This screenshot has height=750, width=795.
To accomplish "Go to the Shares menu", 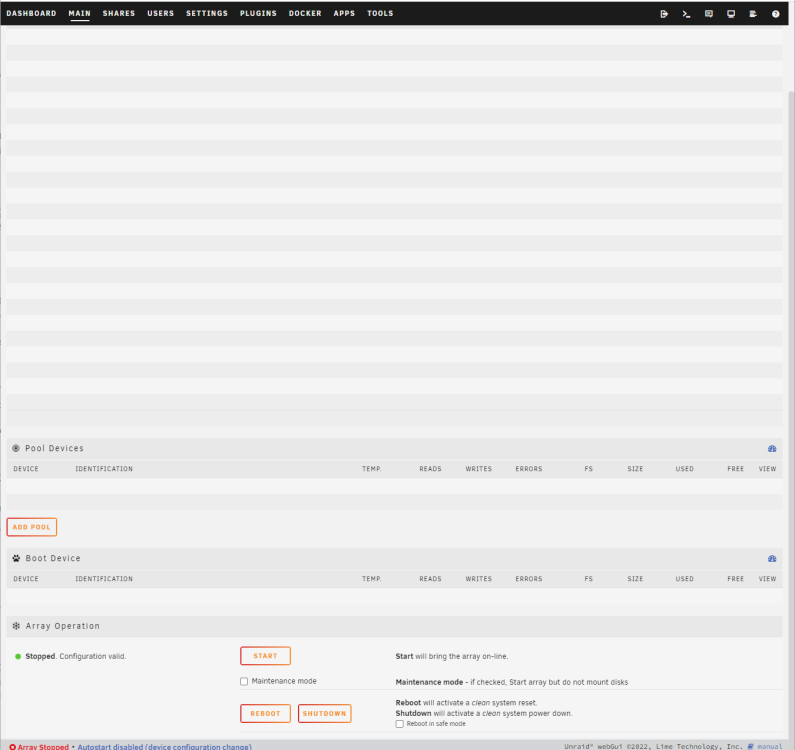I will point(119,14).
